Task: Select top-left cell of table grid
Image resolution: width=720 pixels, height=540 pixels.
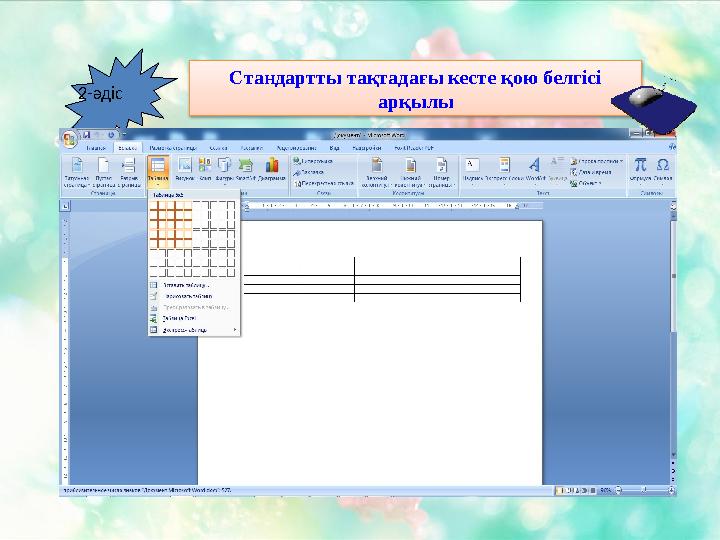Action: (x=154, y=205)
